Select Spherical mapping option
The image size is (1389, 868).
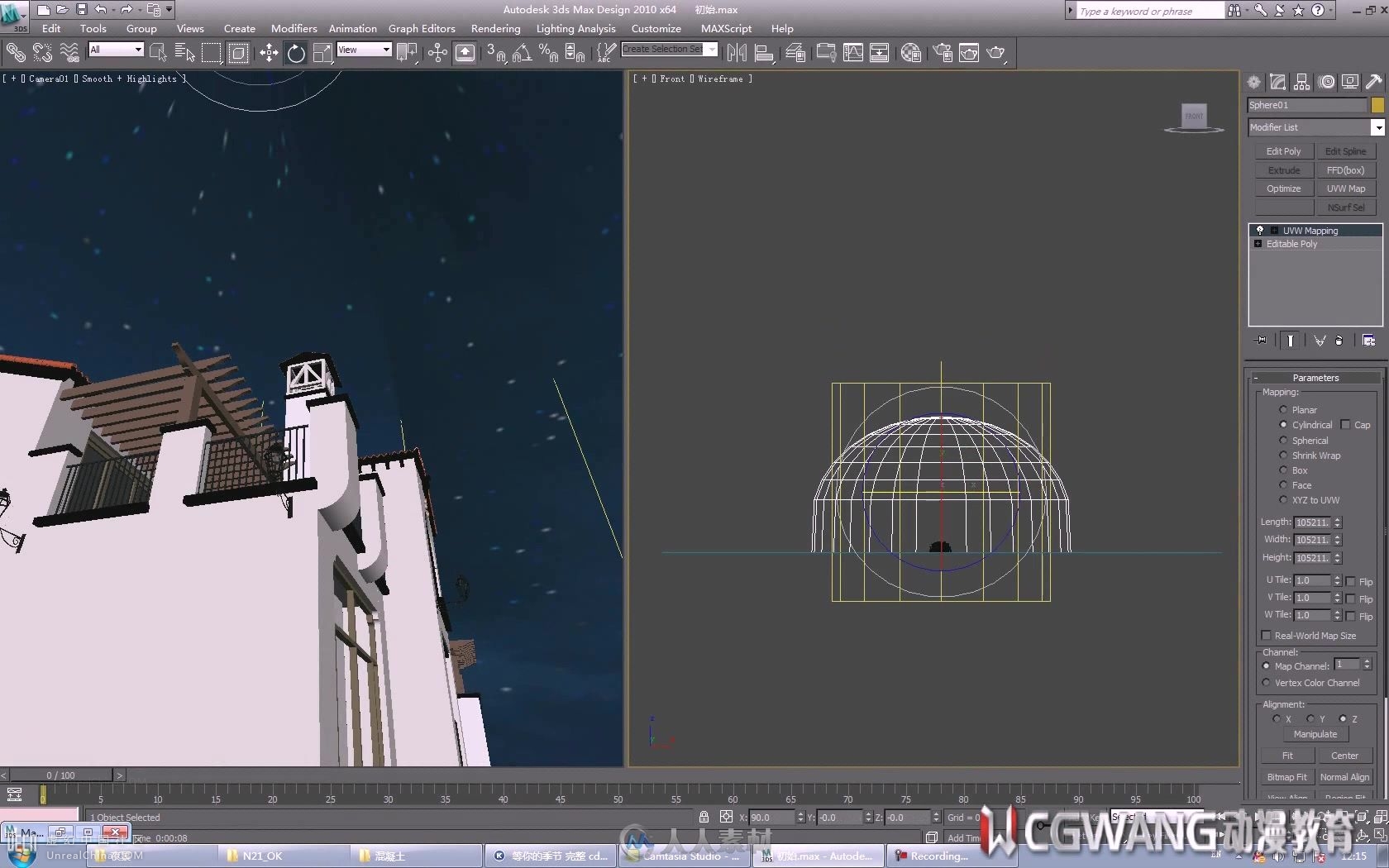1283,441
